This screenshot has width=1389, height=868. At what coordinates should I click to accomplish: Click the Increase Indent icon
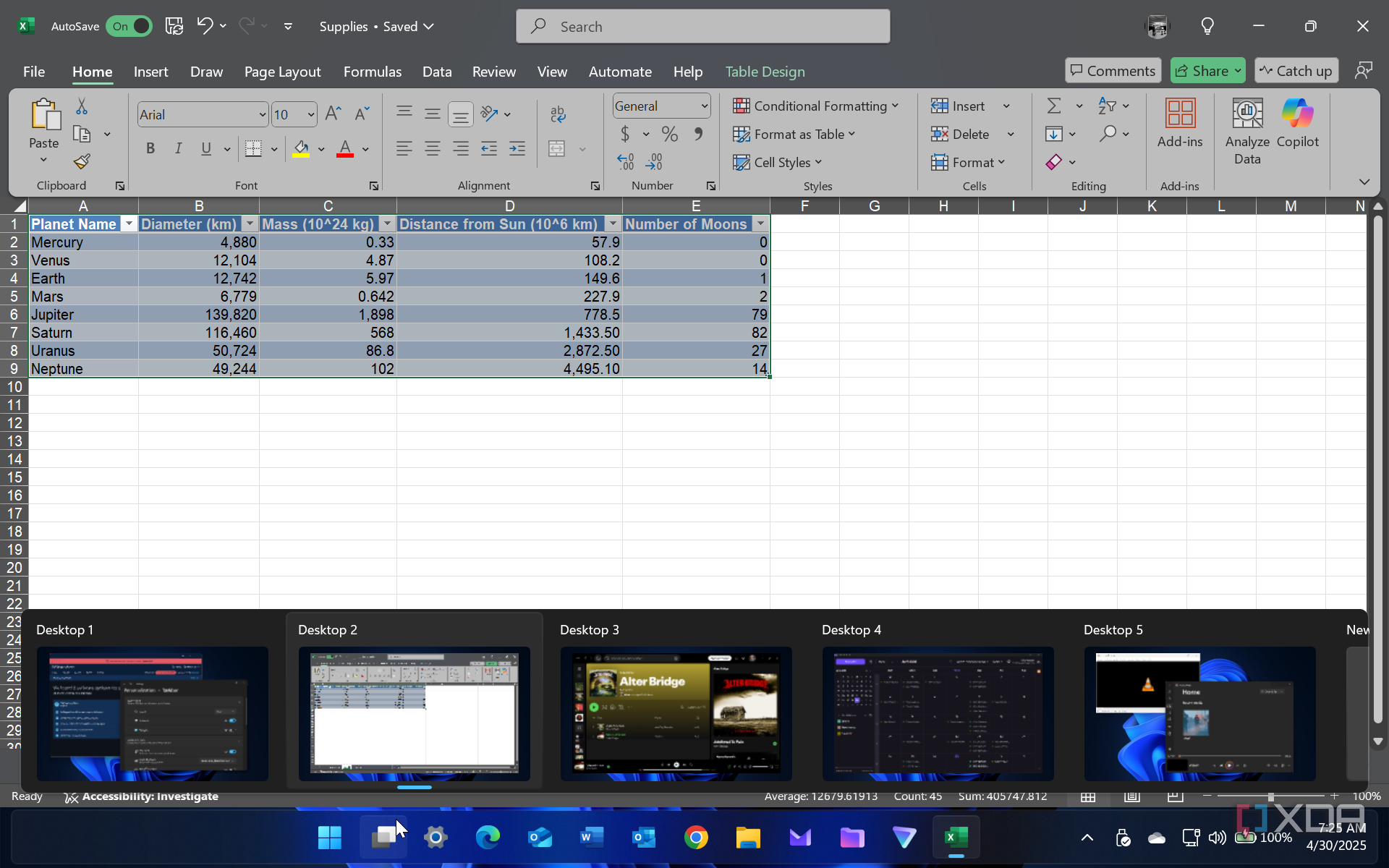[x=517, y=149]
